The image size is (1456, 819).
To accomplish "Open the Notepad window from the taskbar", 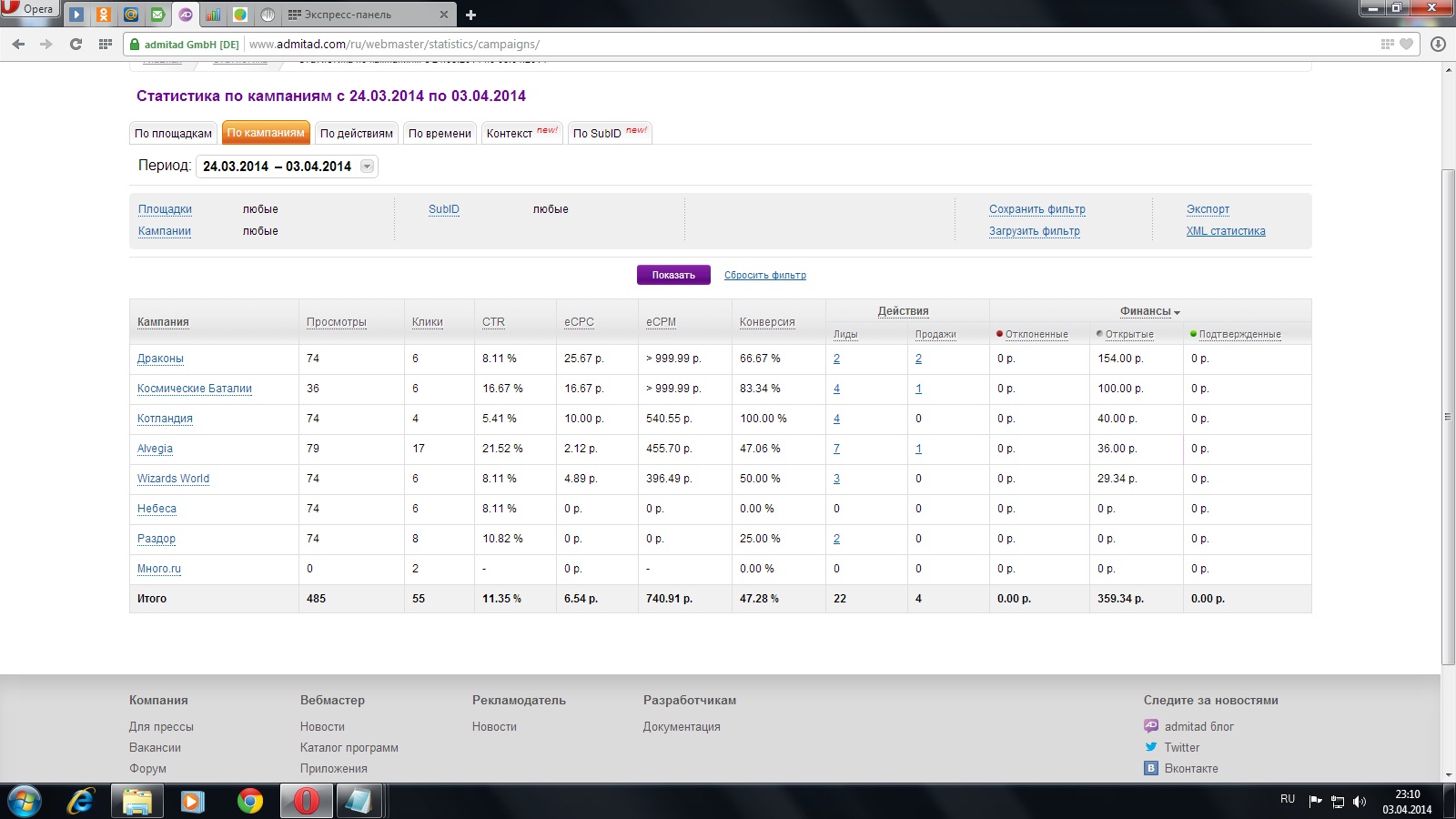I will tap(359, 801).
